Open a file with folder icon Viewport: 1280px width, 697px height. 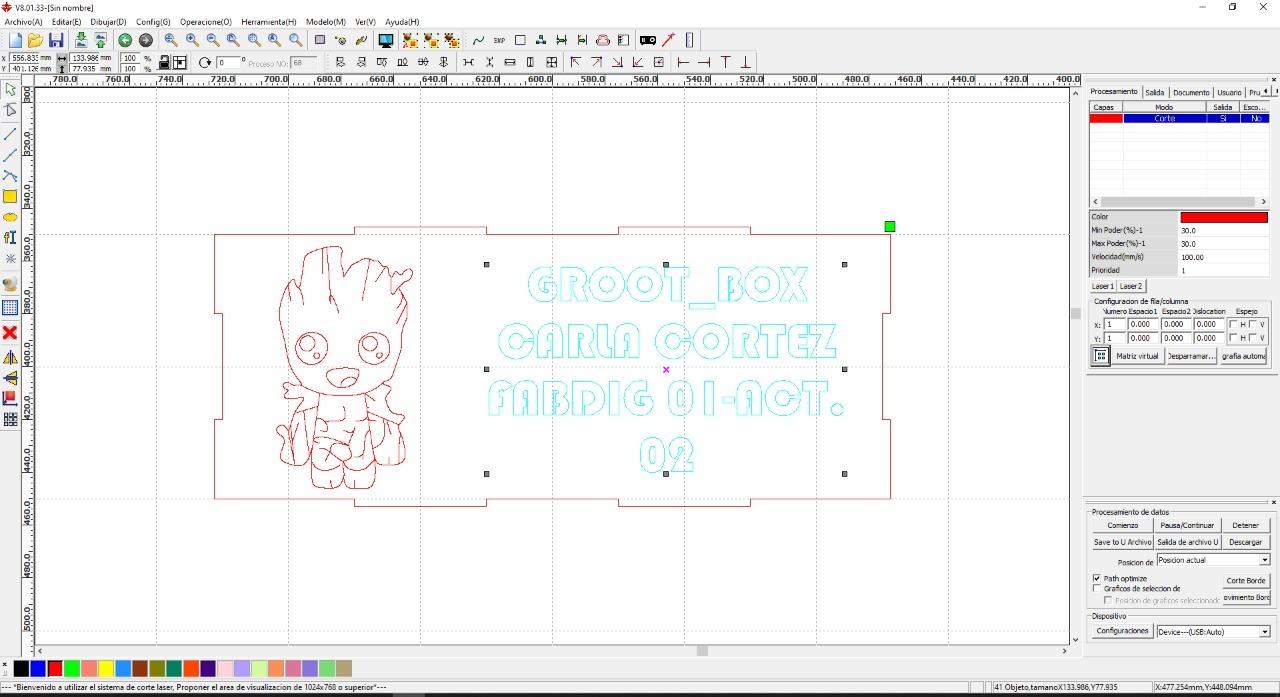pos(35,40)
